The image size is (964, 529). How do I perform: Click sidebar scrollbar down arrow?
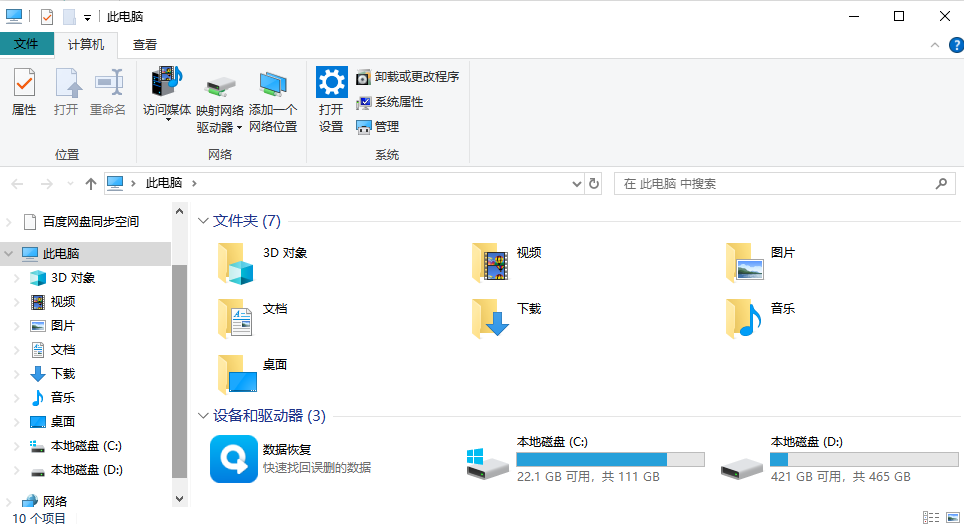tap(180, 499)
